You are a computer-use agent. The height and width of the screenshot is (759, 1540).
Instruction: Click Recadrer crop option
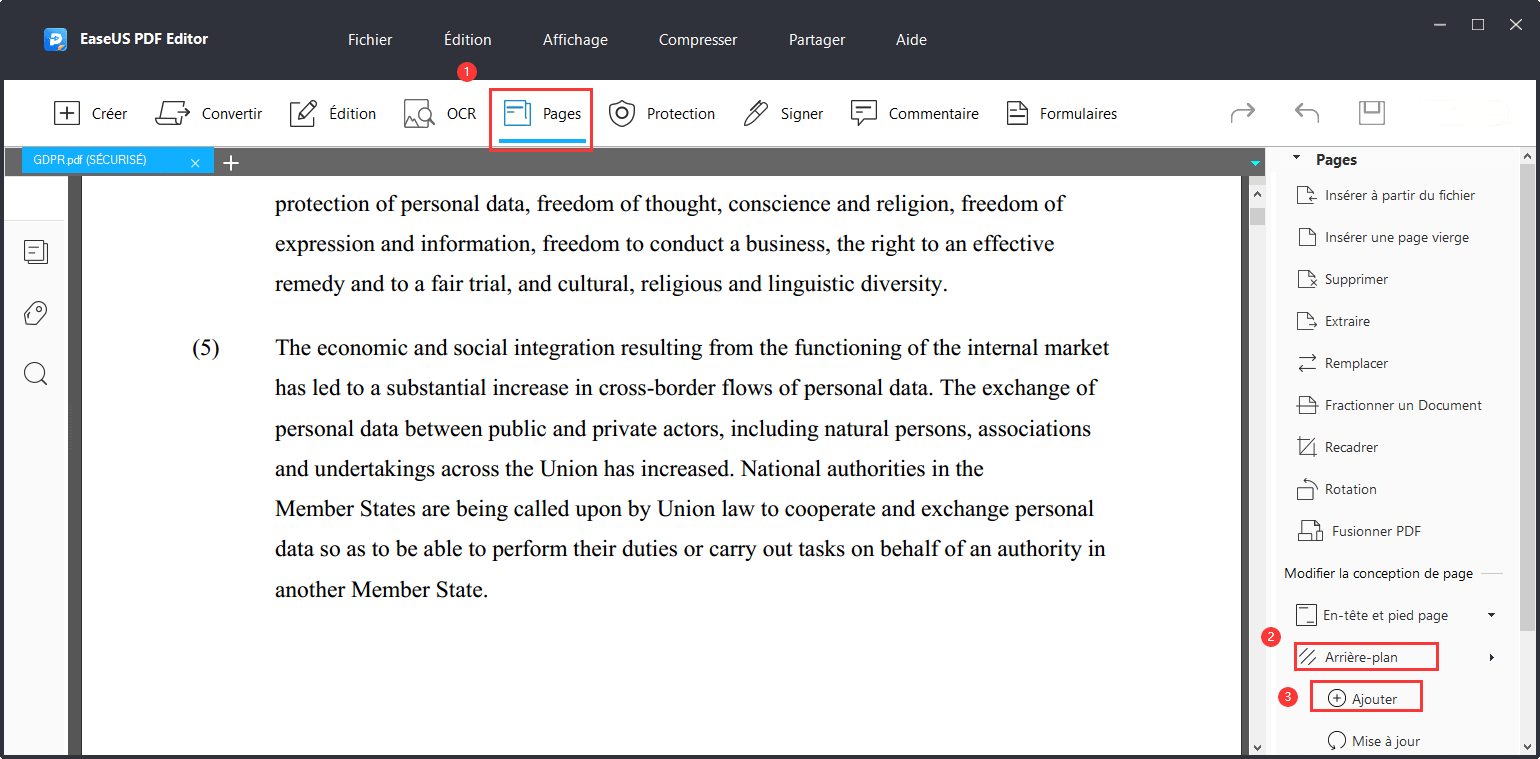[x=1337, y=447]
